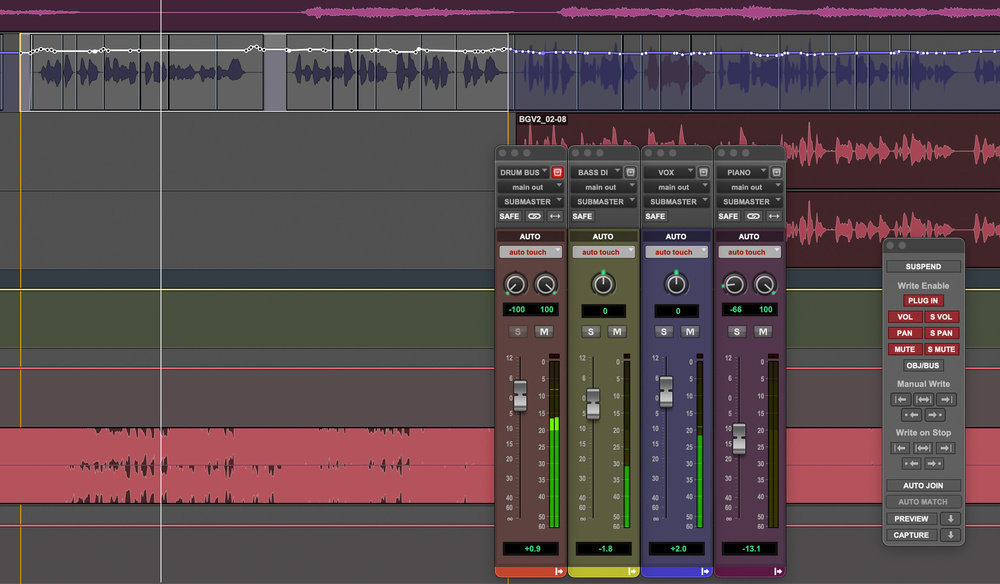Click Manual Write to start arrow icon

click(x=901, y=399)
